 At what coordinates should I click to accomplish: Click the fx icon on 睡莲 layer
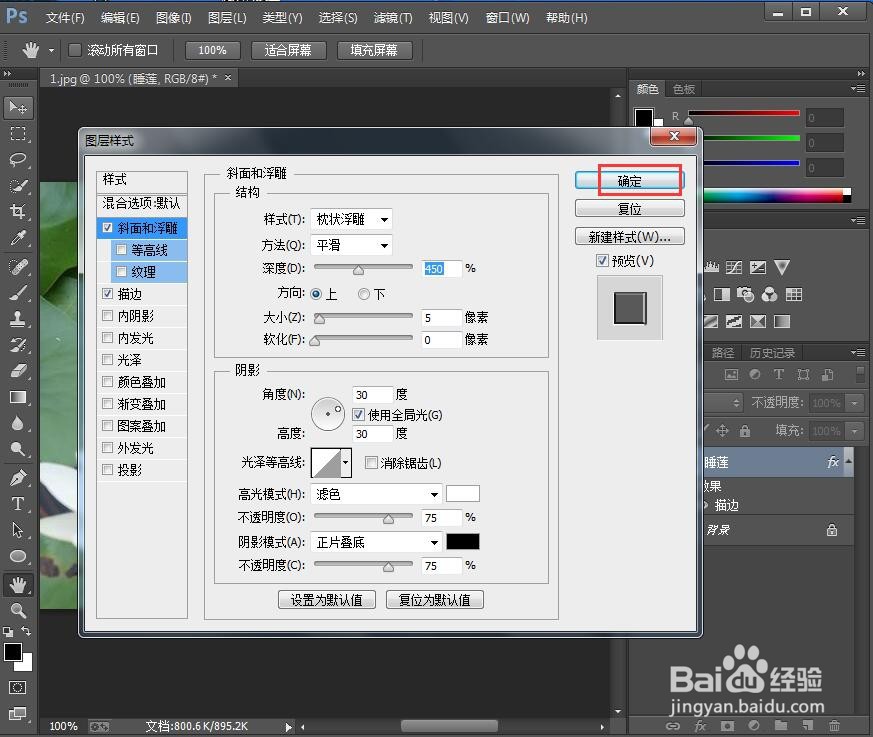click(x=832, y=462)
